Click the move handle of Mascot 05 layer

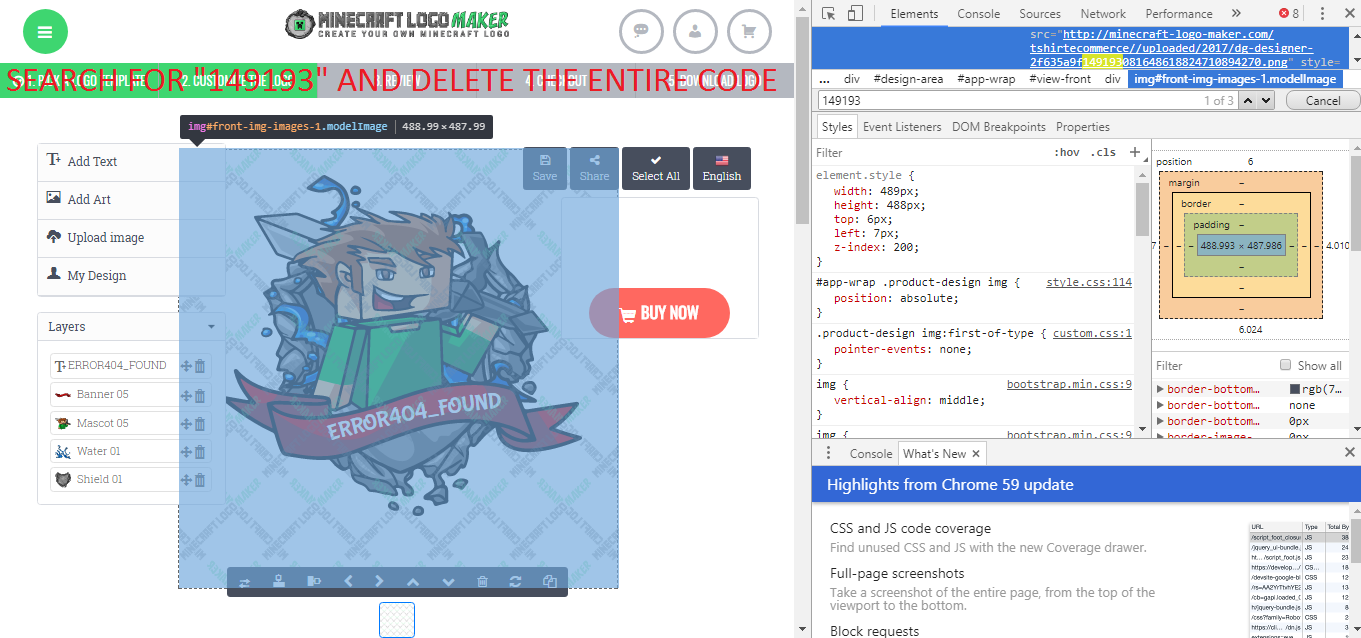point(186,424)
